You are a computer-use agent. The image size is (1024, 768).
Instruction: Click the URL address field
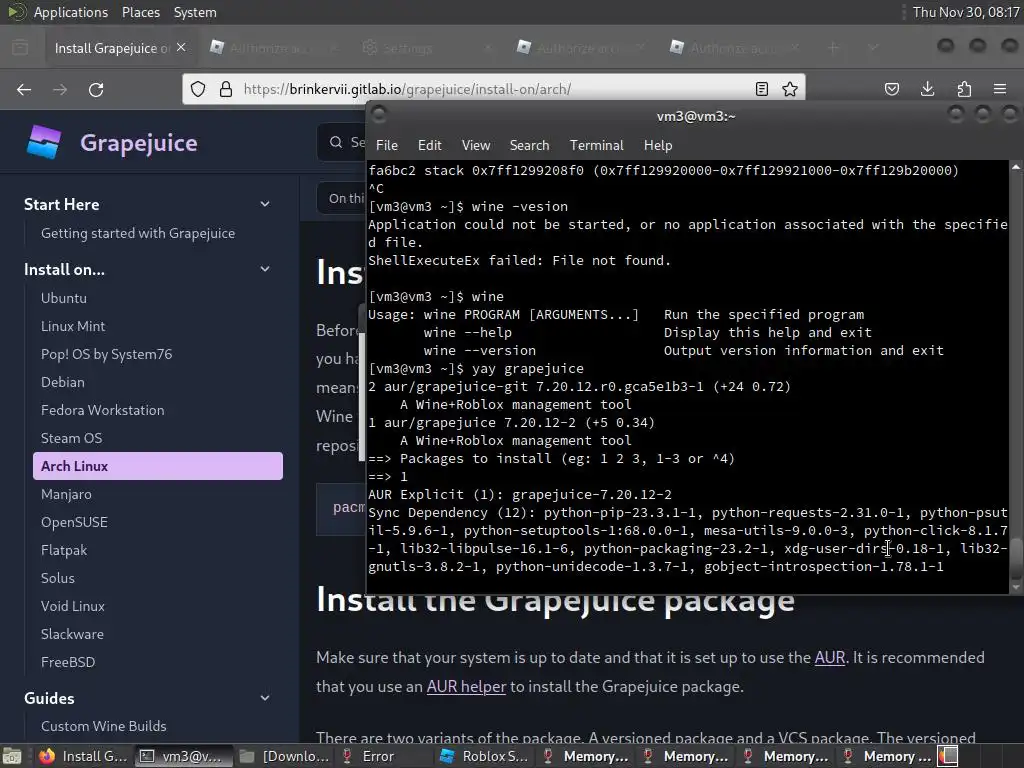[x=493, y=89]
